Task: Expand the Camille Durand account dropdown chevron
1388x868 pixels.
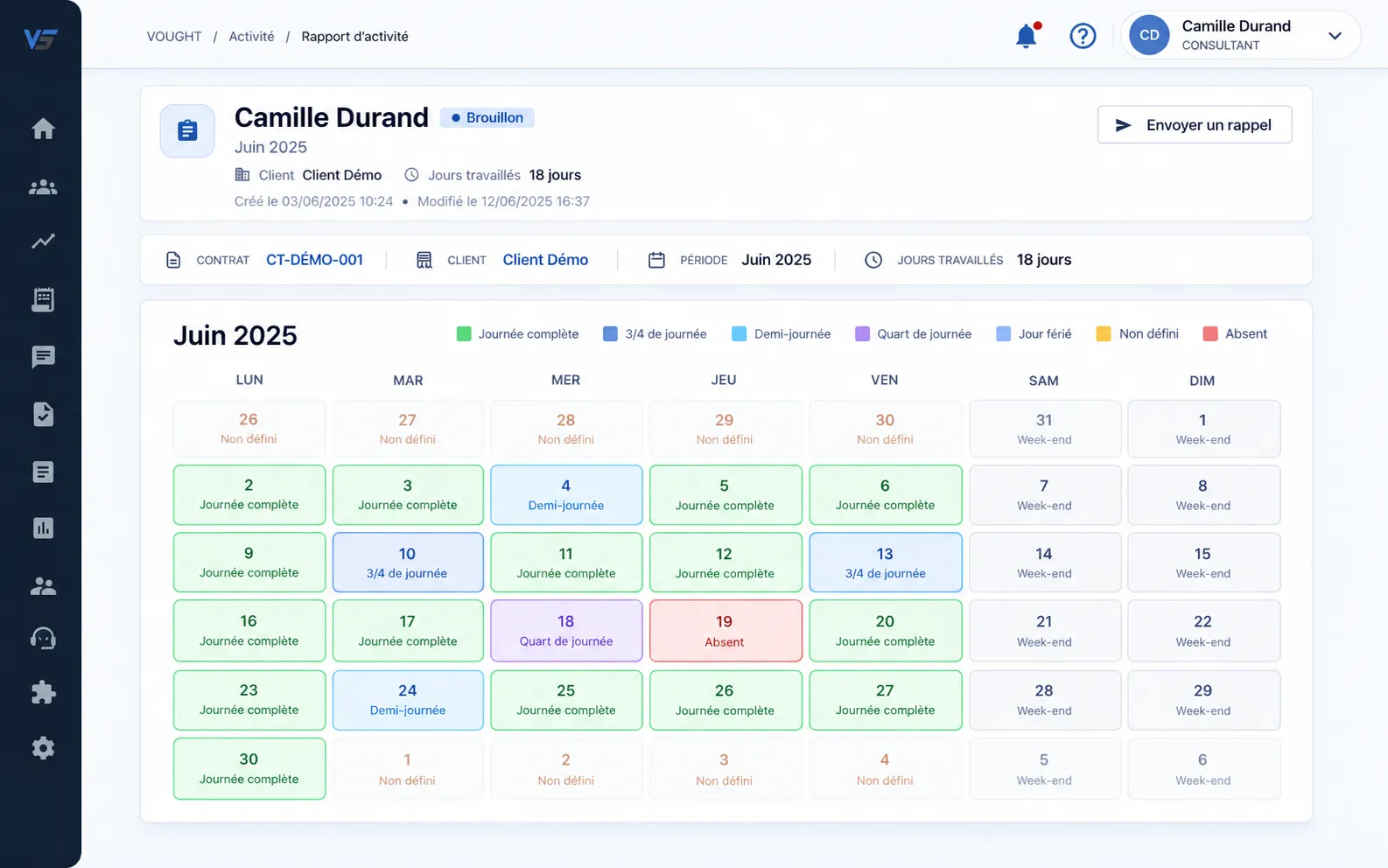Action: click(x=1335, y=36)
